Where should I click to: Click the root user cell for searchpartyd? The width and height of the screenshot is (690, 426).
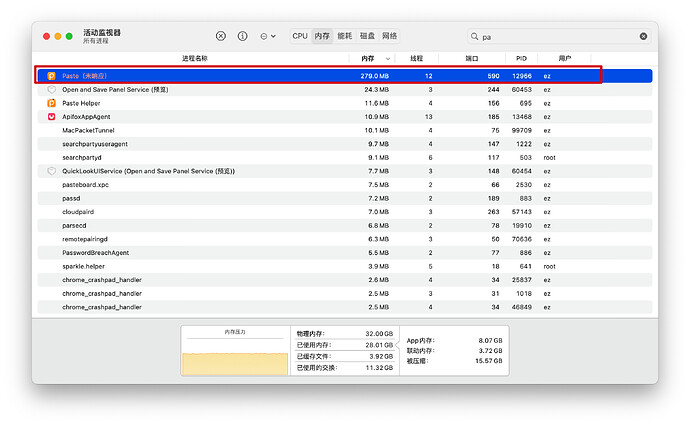click(550, 158)
